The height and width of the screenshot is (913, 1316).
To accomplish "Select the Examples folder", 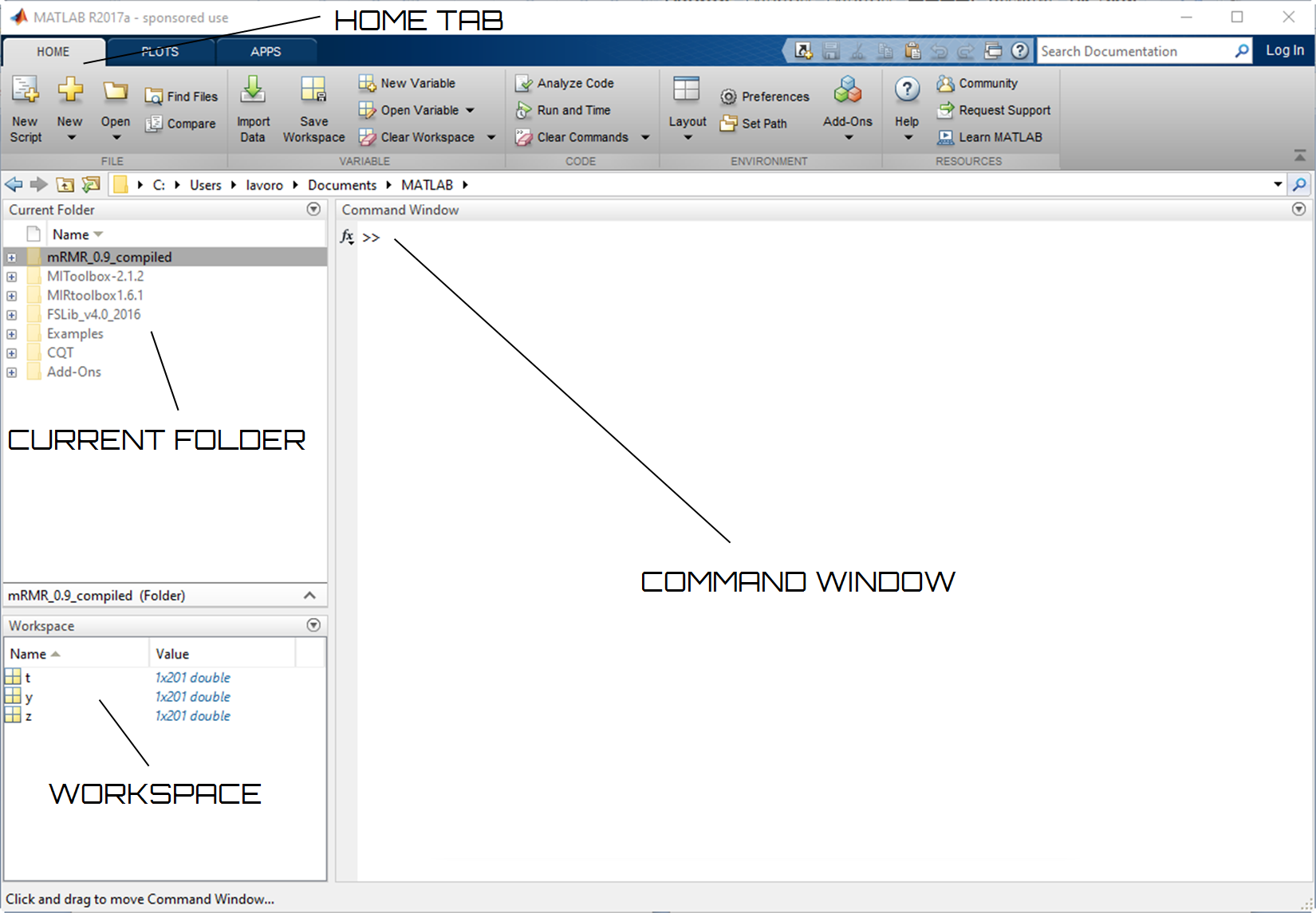I will [75, 334].
